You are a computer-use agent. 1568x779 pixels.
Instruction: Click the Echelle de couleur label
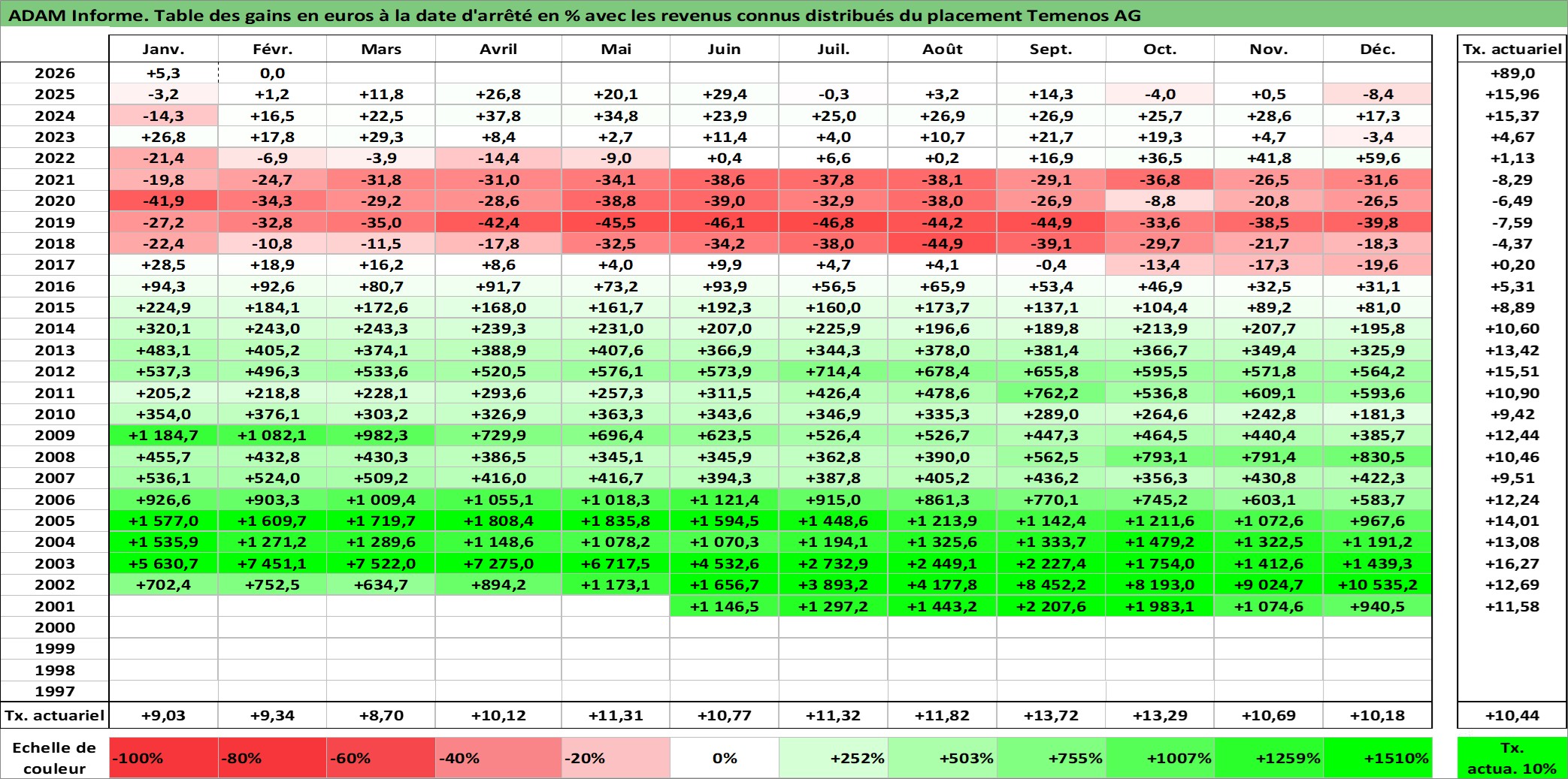[55, 758]
